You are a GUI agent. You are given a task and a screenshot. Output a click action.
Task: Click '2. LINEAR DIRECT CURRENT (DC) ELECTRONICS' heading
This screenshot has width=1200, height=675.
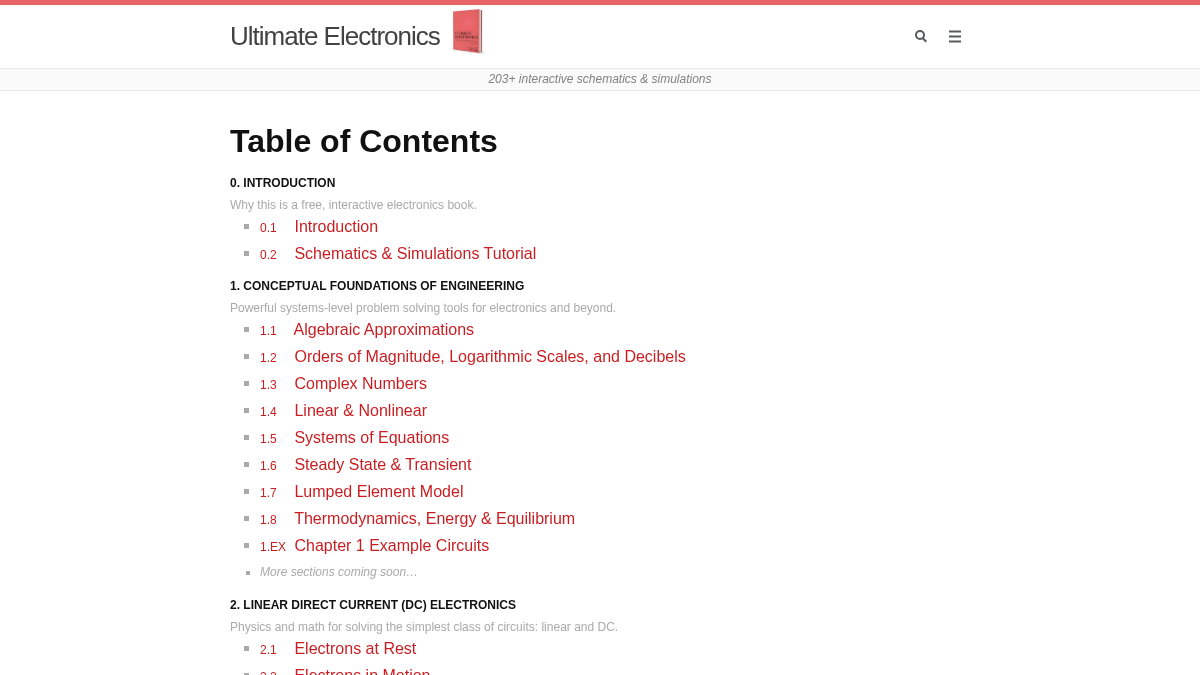point(373,605)
